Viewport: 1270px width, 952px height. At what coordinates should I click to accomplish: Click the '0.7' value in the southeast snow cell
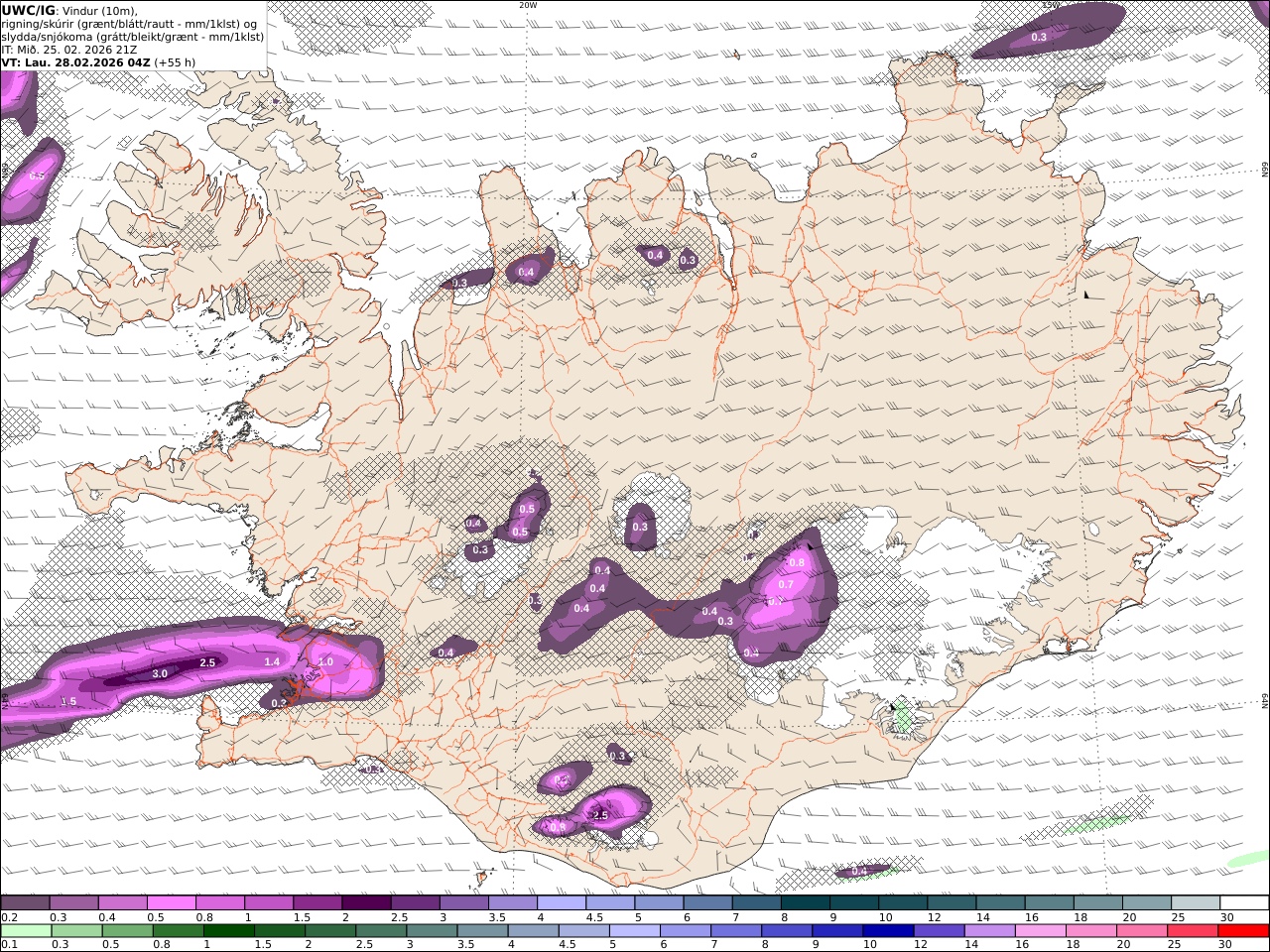click(x=786, y=584)
